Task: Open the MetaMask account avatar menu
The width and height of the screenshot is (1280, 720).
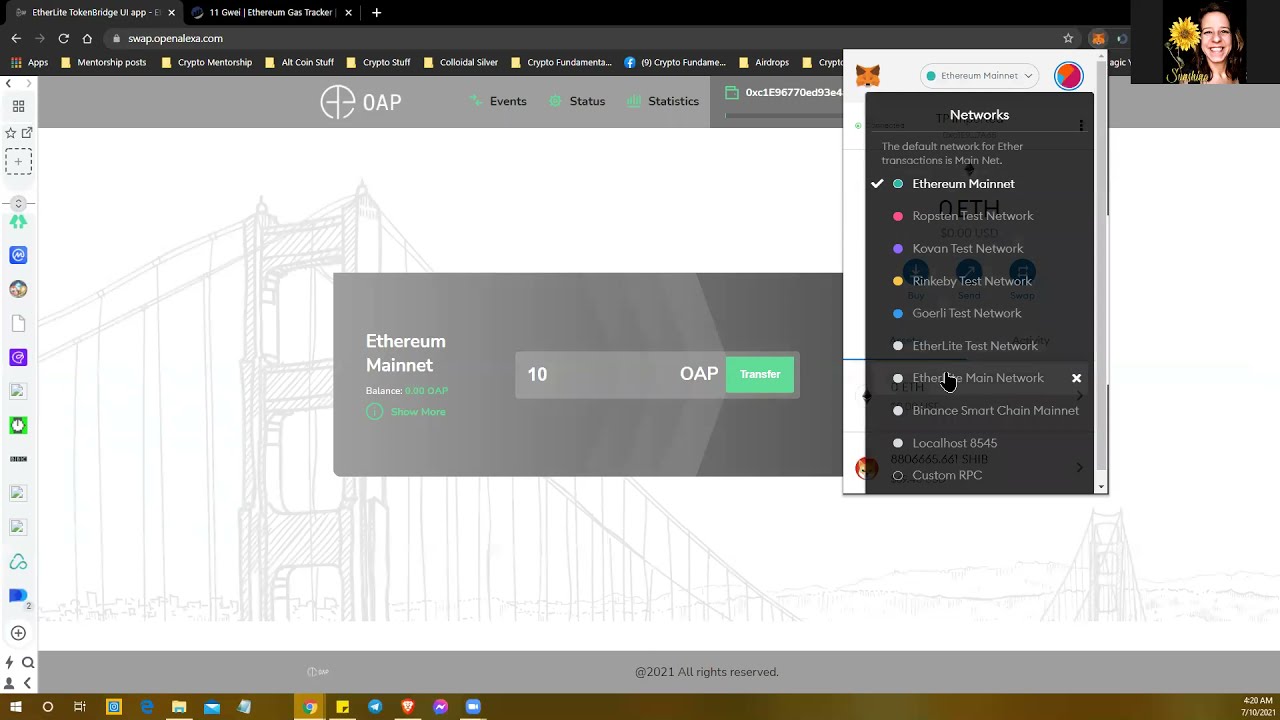Action: 1068,76
